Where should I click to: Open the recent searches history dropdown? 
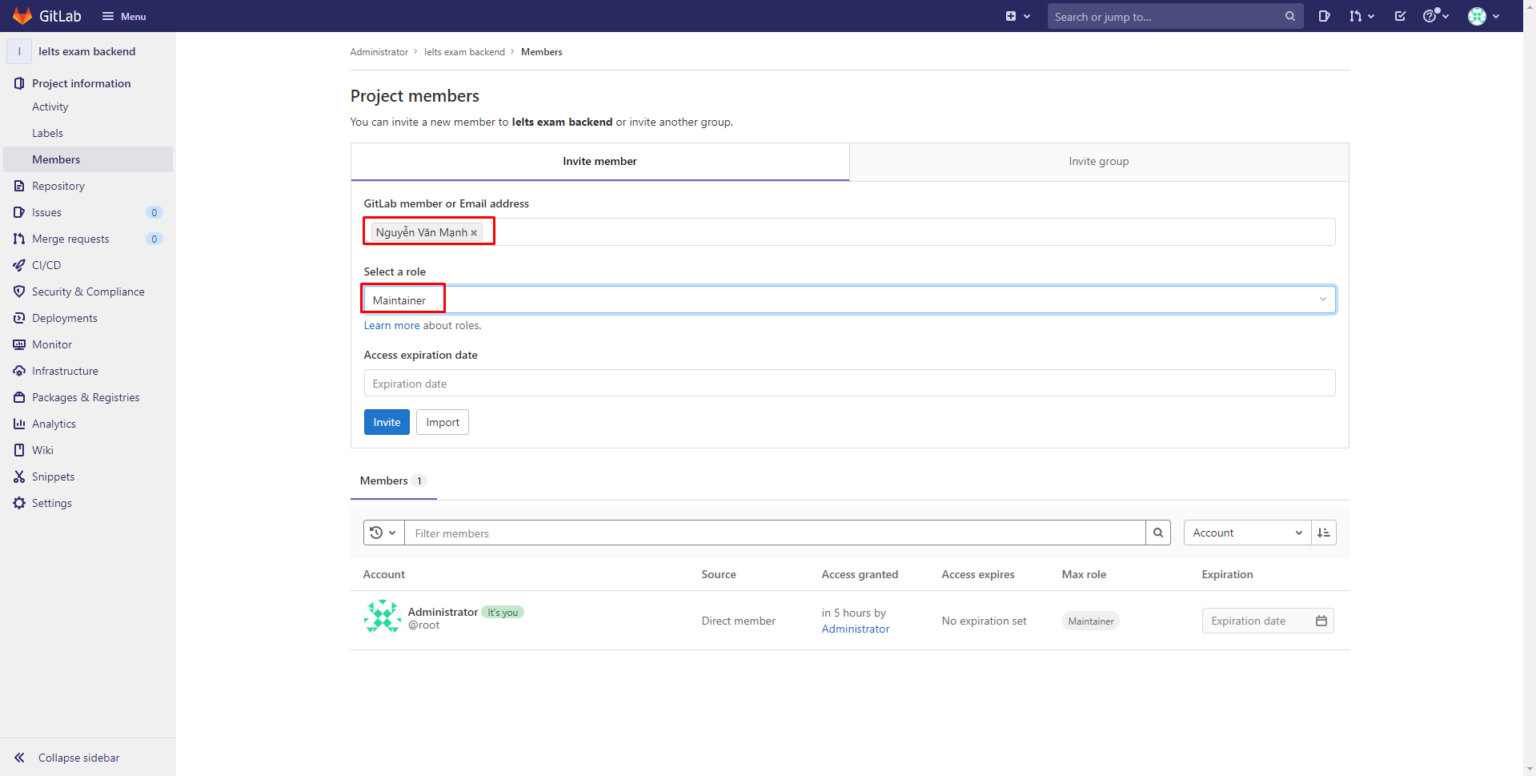click(383, 533)
